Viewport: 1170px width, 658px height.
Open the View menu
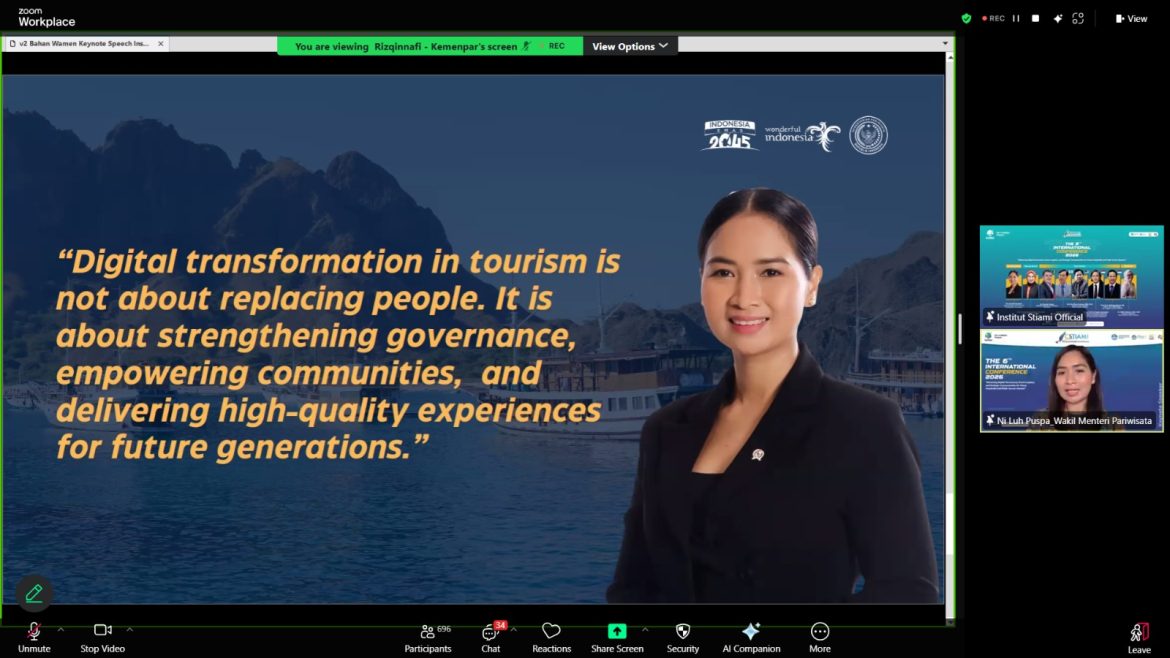1130,18
